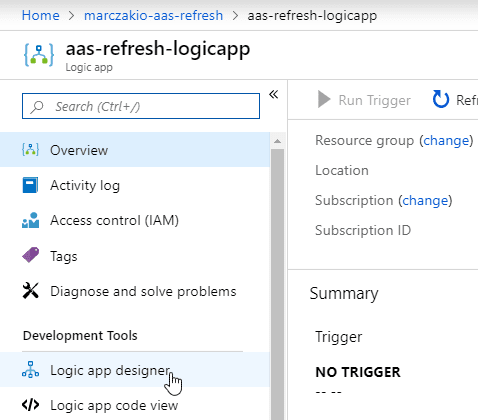Click the Logic app designer diagram icon

tap(30, 369)
